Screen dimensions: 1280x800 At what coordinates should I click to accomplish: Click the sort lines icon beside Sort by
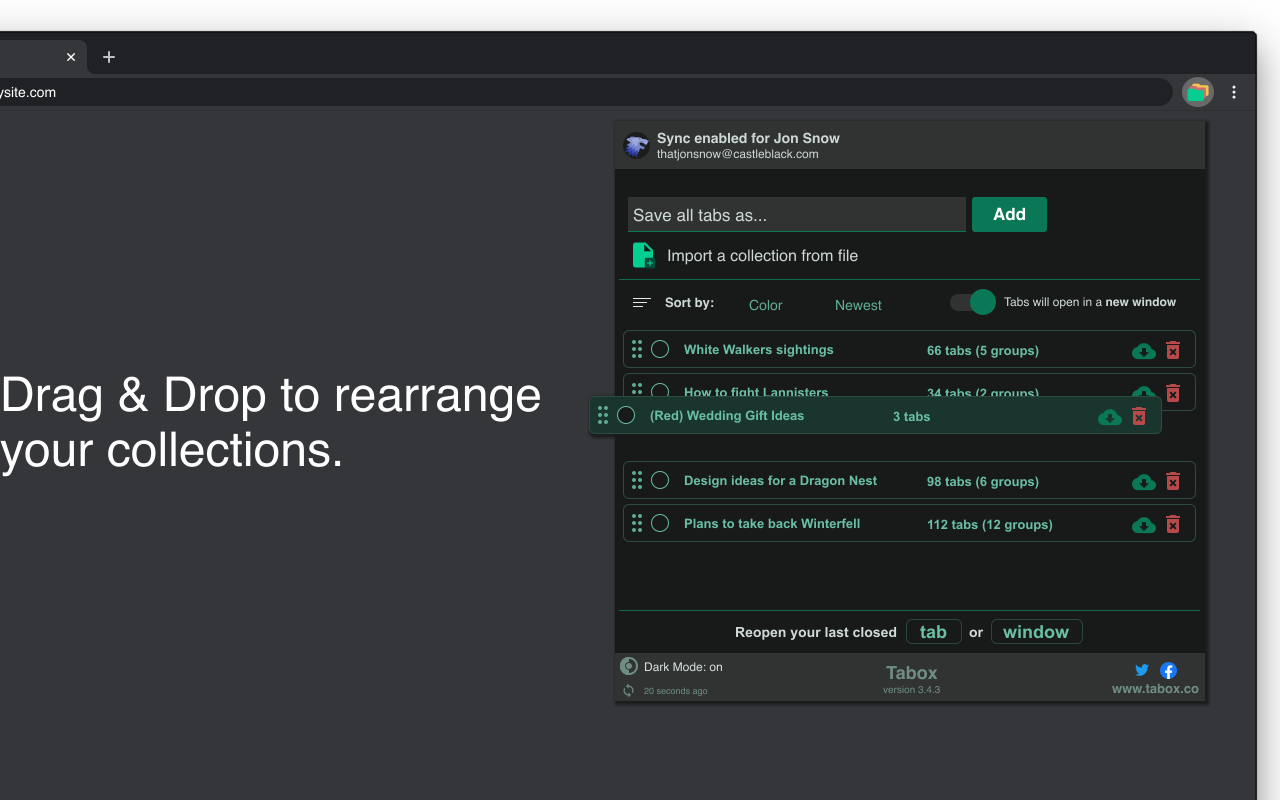640,302
